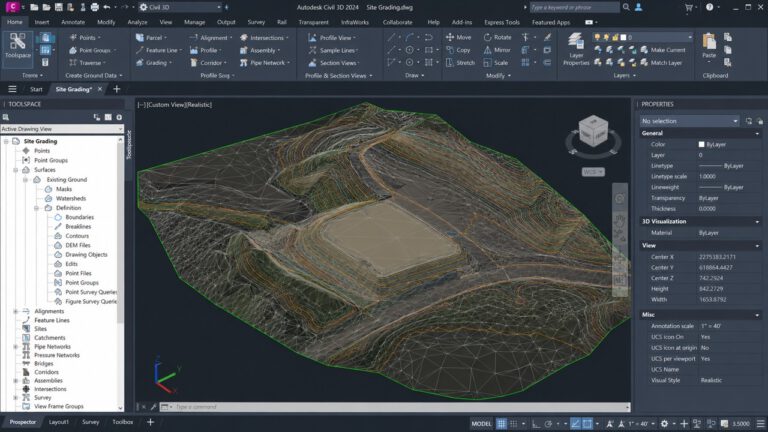Select the Assembly tool
768x432 pixels.
260,50
